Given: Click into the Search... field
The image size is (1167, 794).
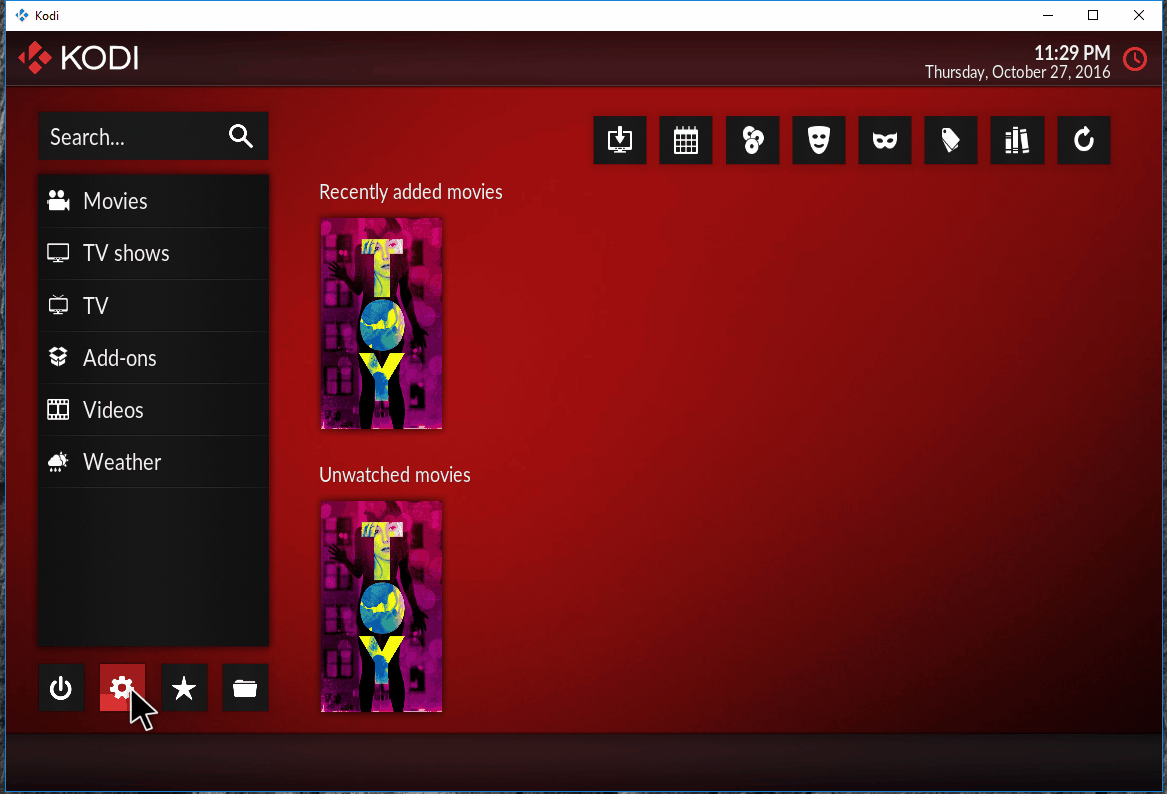Looking at the screenshot, I should pos(153,136).
